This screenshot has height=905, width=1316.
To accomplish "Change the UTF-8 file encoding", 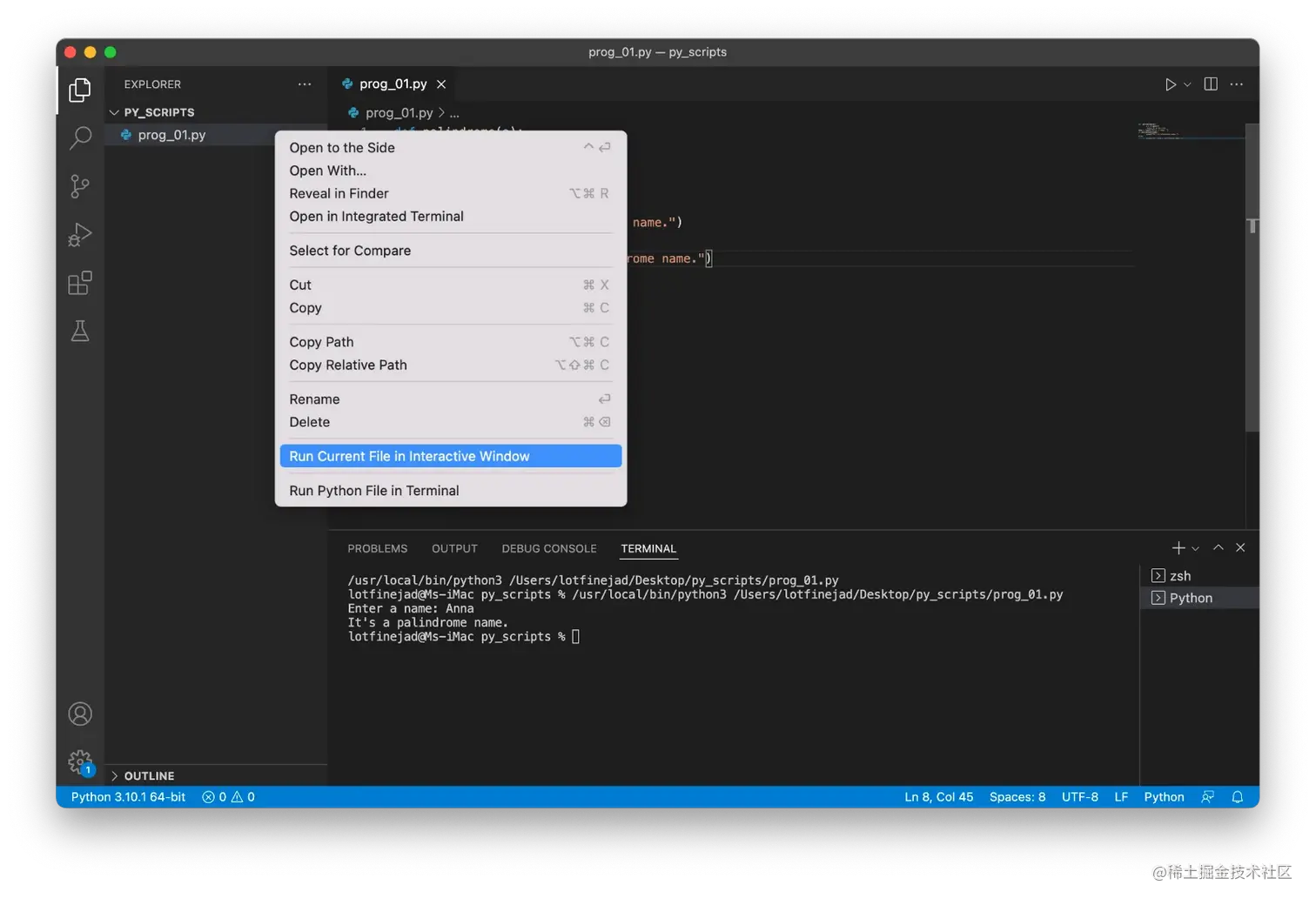I will coord(1080,797).
